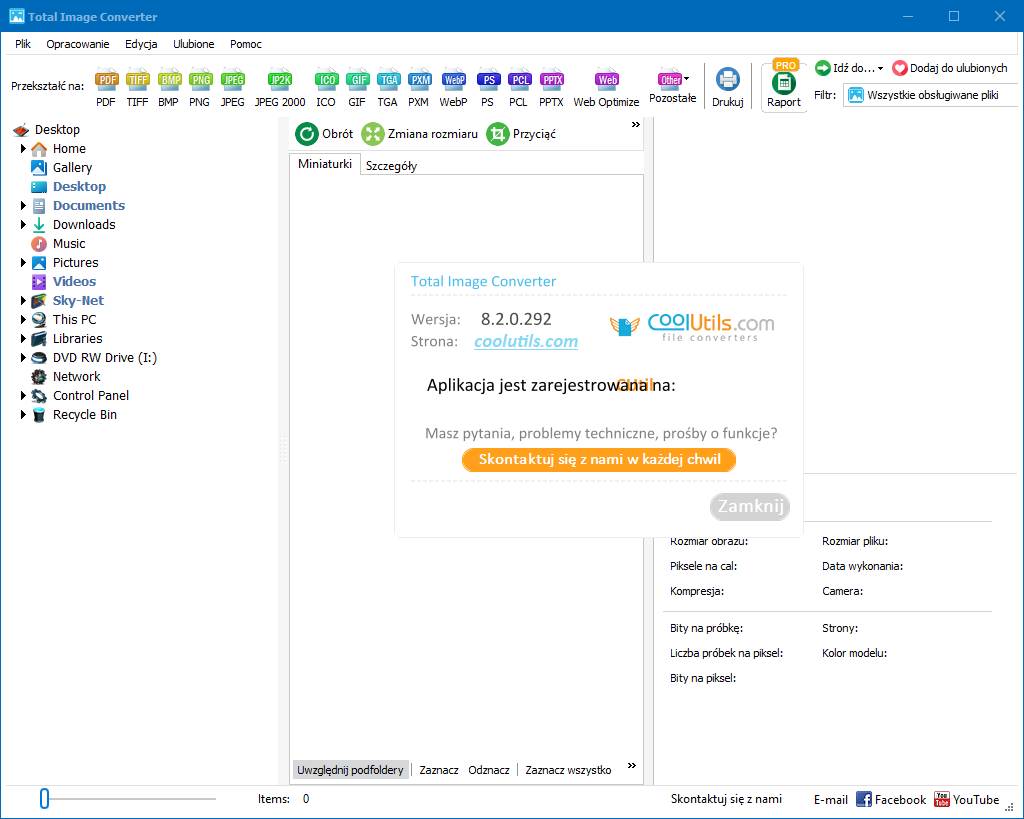Open the Opracowanie menu
1024x819 pixels.
point(78,44)
